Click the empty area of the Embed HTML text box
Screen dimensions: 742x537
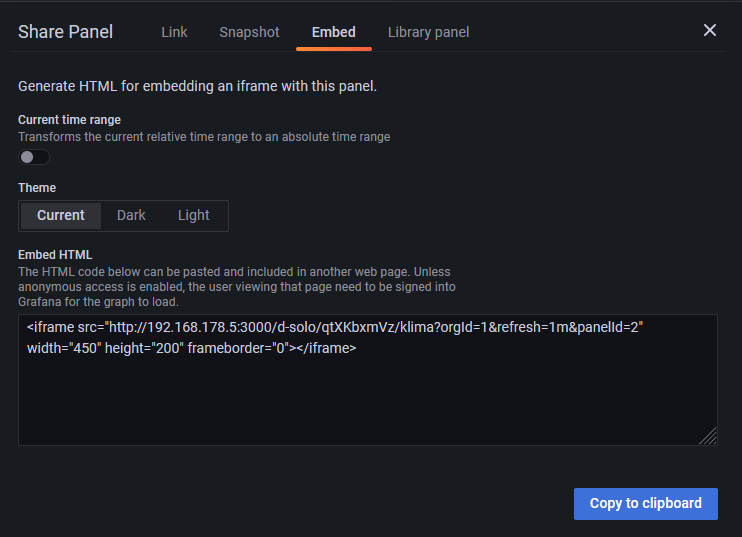[367, 400]
